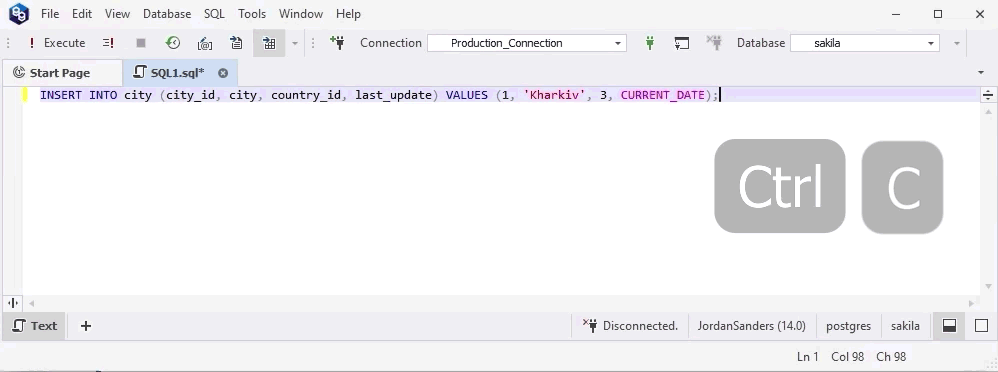998x372 pixels.
Task: Open the Help menu
Action: point(348,13)
